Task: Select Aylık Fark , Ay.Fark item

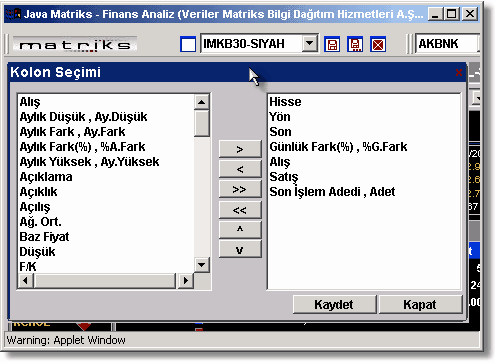Action: tap(72, 132)
